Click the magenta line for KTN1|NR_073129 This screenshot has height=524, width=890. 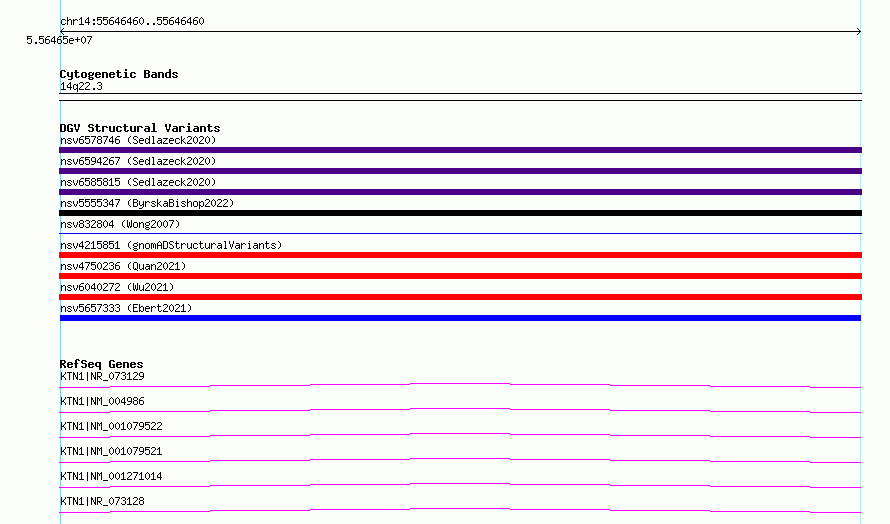(460, 385)
